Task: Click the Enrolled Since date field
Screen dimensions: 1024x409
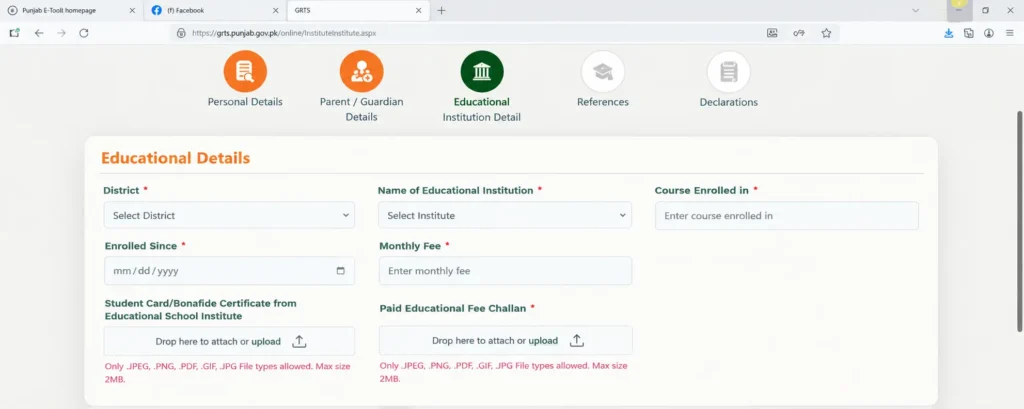Action: pyautogui.click(x=229, y=270)
